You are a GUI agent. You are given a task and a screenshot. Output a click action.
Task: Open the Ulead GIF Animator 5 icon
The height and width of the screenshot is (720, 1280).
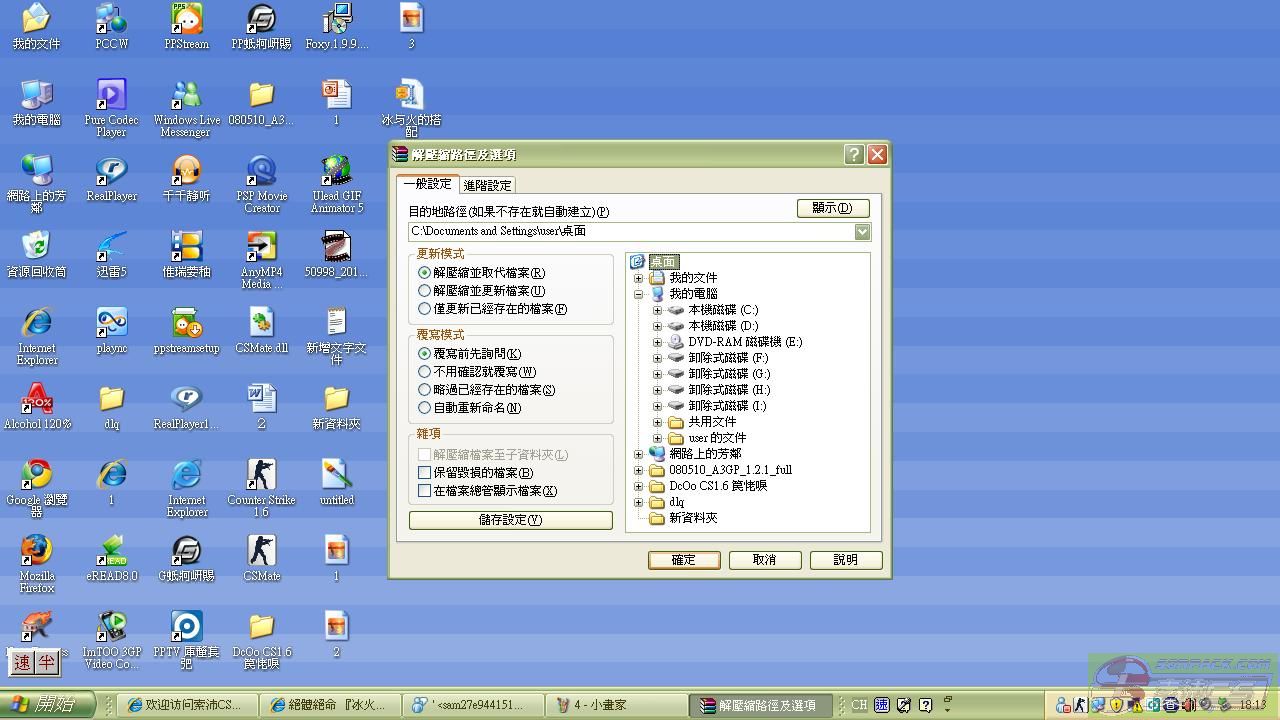[336, 172]
